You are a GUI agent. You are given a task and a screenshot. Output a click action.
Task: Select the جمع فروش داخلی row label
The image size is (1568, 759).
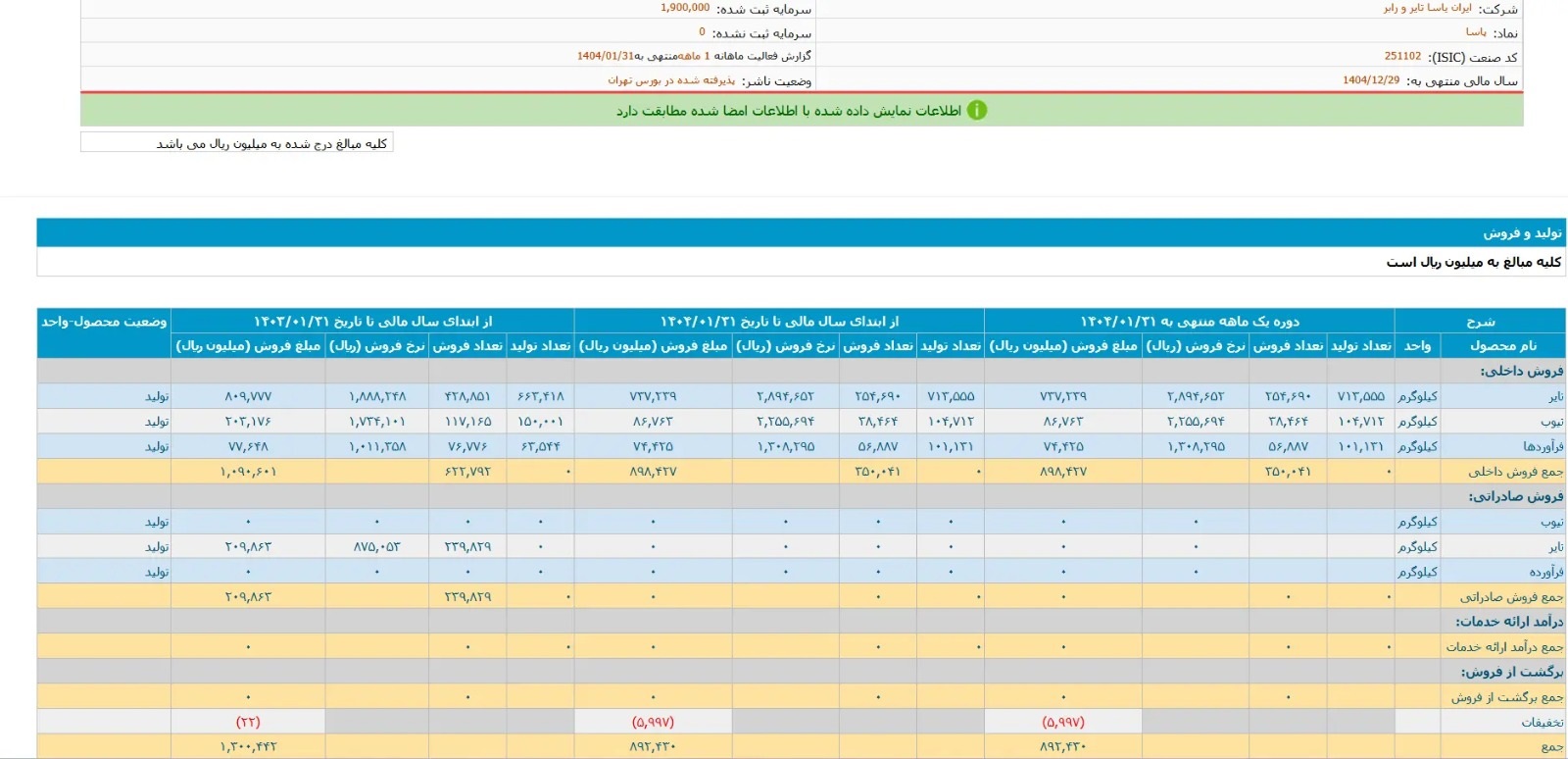click(x=1515, y=472)
